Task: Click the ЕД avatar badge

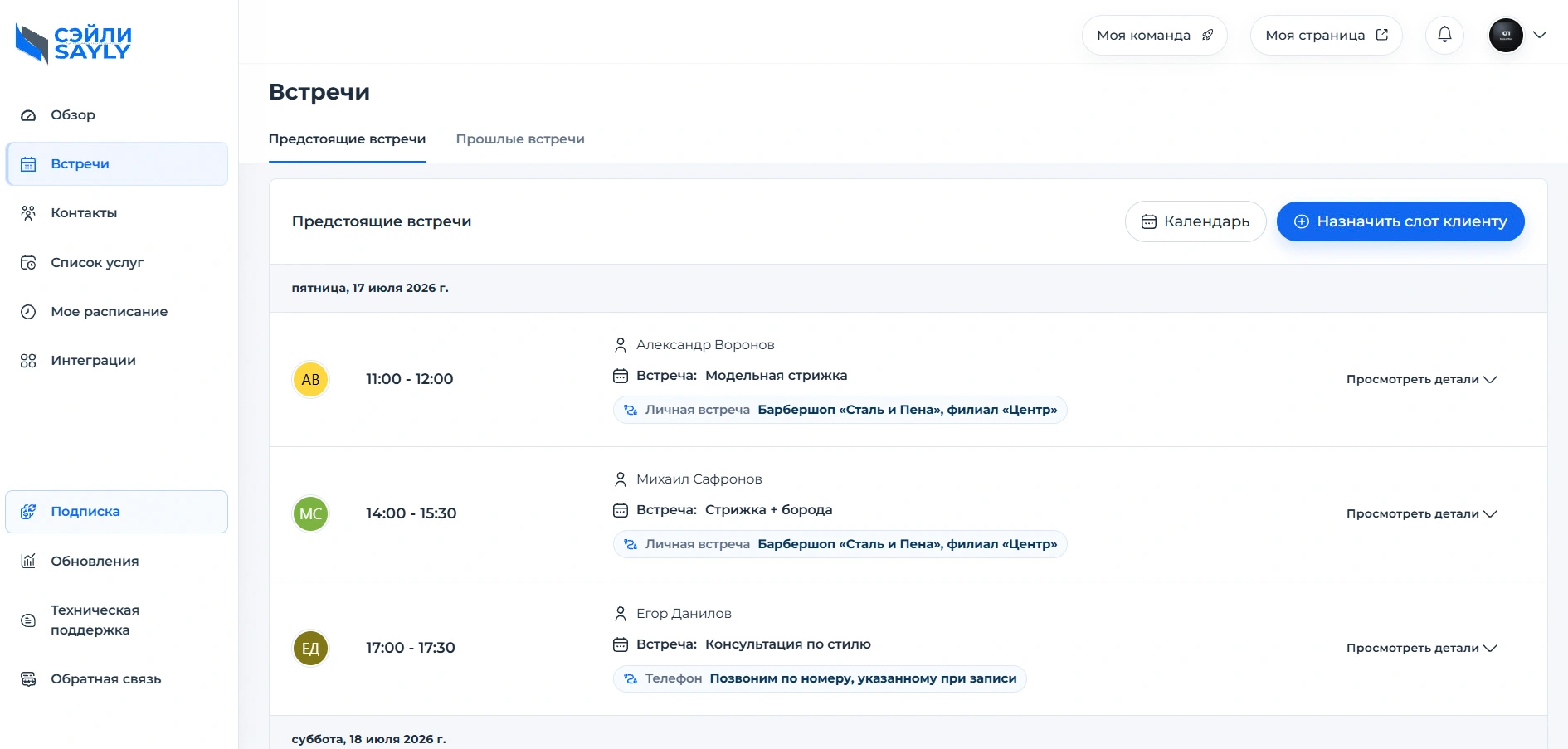Action: (311, 649)
